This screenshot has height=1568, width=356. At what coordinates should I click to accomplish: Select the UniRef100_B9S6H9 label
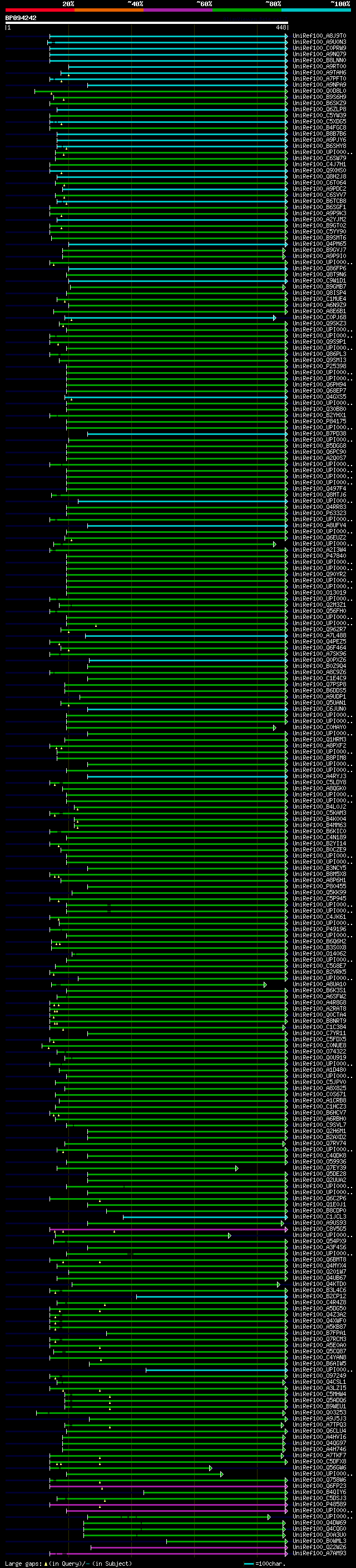(319, 97)
